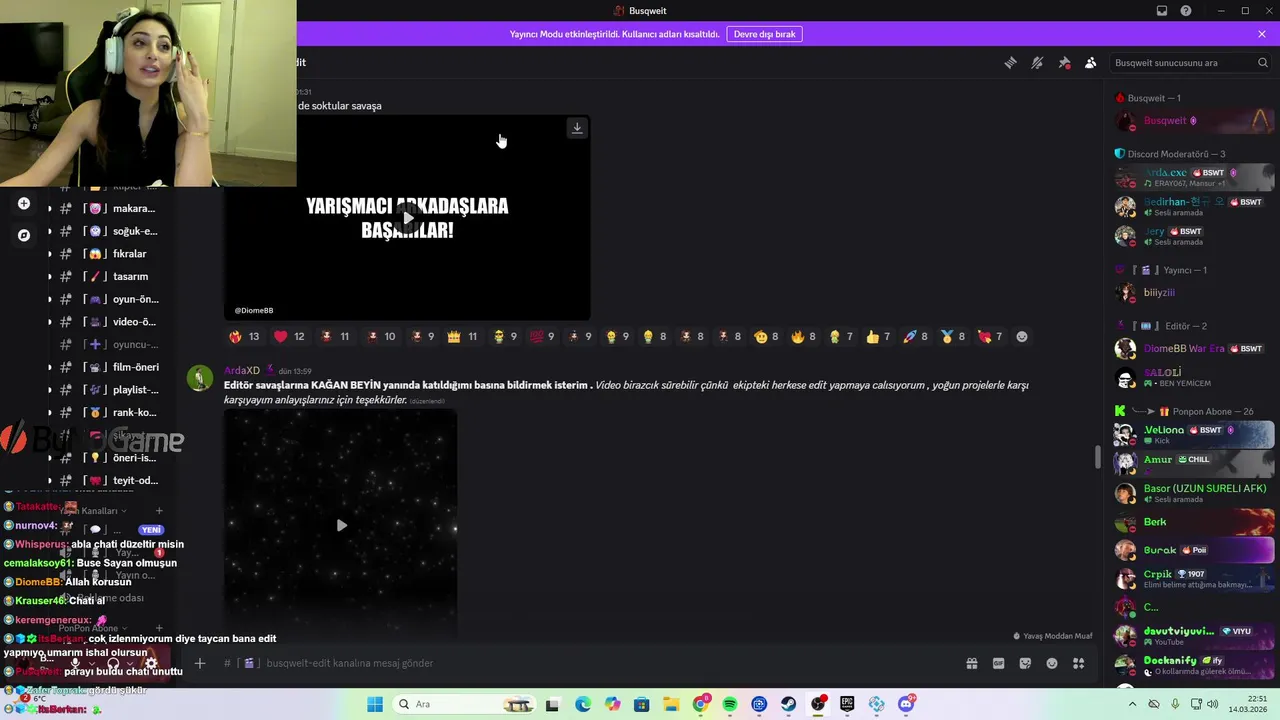Open Dockanify member profile

(x=1194, y=665)
